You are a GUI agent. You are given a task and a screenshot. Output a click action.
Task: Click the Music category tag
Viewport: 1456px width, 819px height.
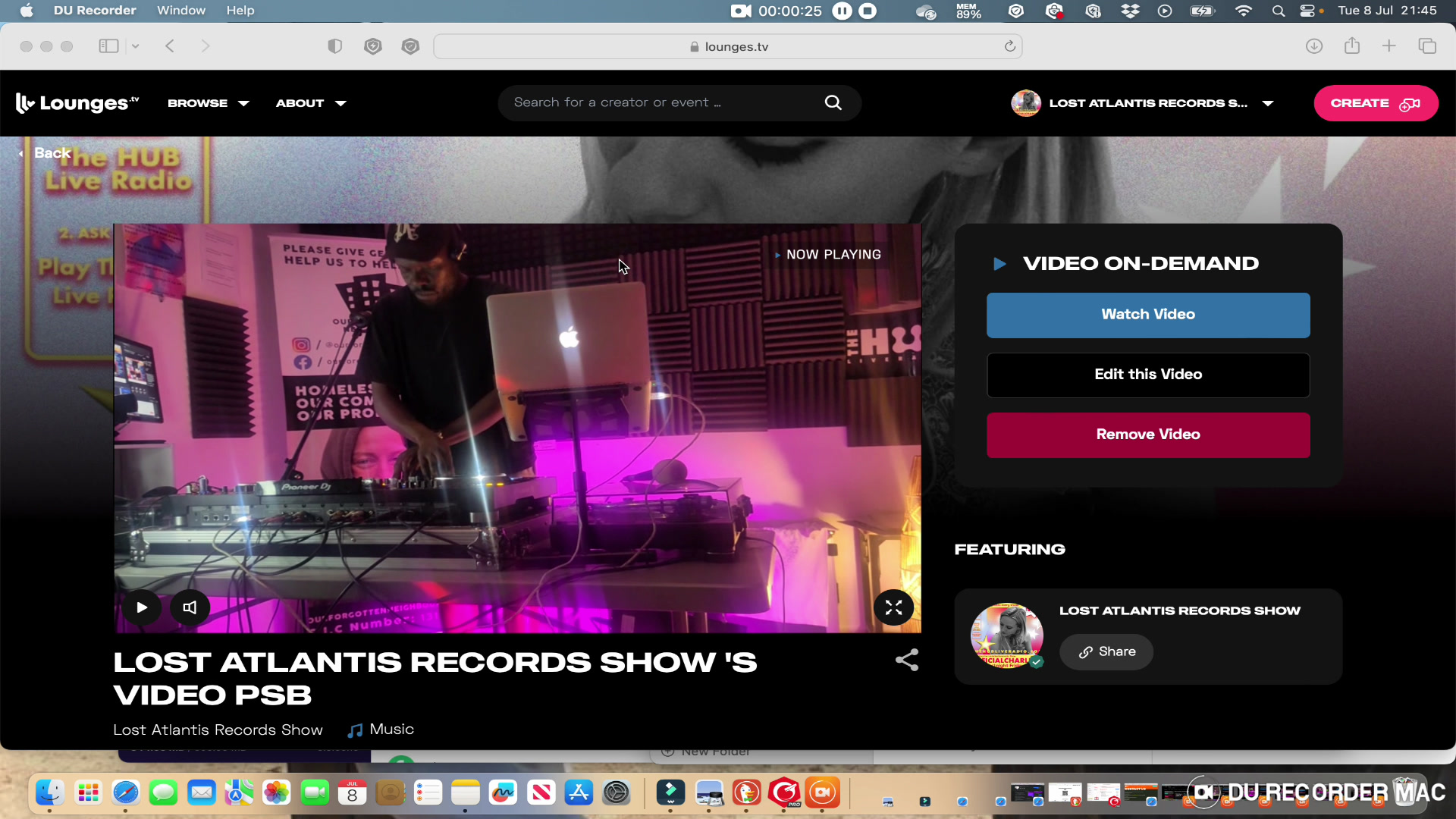(x=381, y=730)
